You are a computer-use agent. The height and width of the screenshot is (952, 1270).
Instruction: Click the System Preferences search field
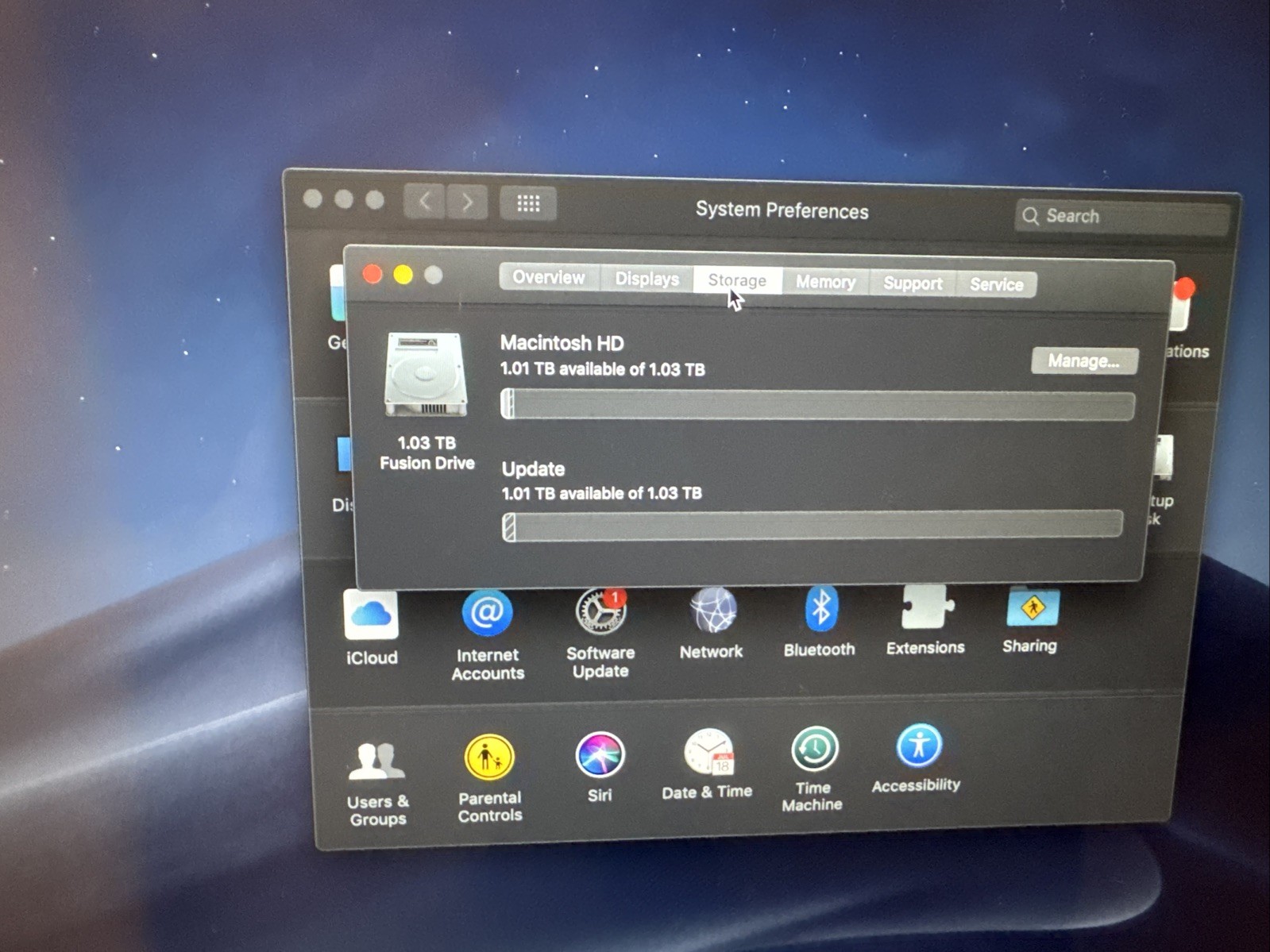(x=1122, y=217)
